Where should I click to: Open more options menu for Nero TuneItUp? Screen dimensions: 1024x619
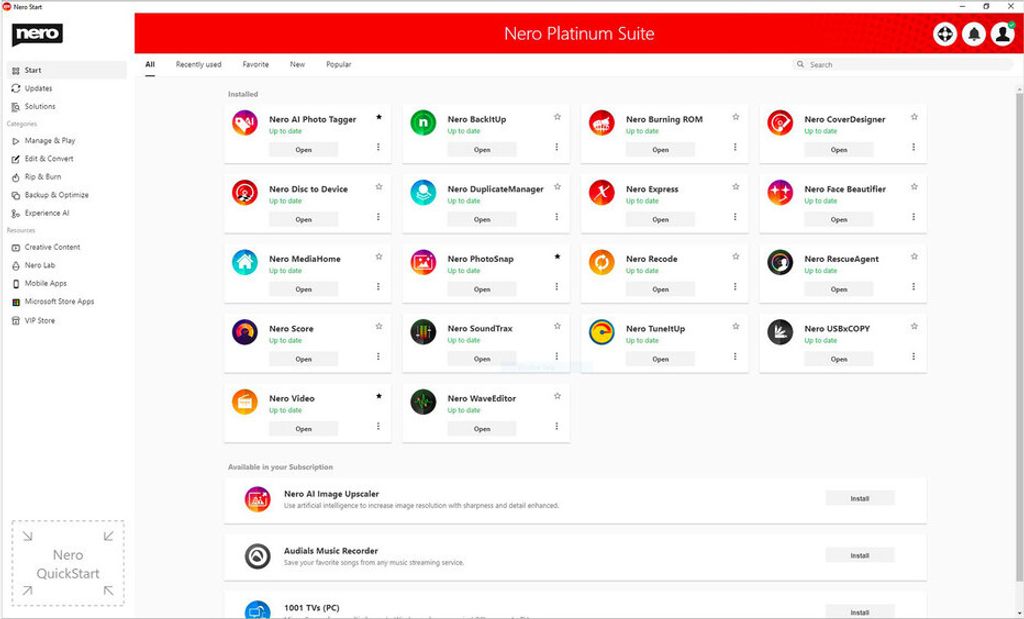click(735, 357)
